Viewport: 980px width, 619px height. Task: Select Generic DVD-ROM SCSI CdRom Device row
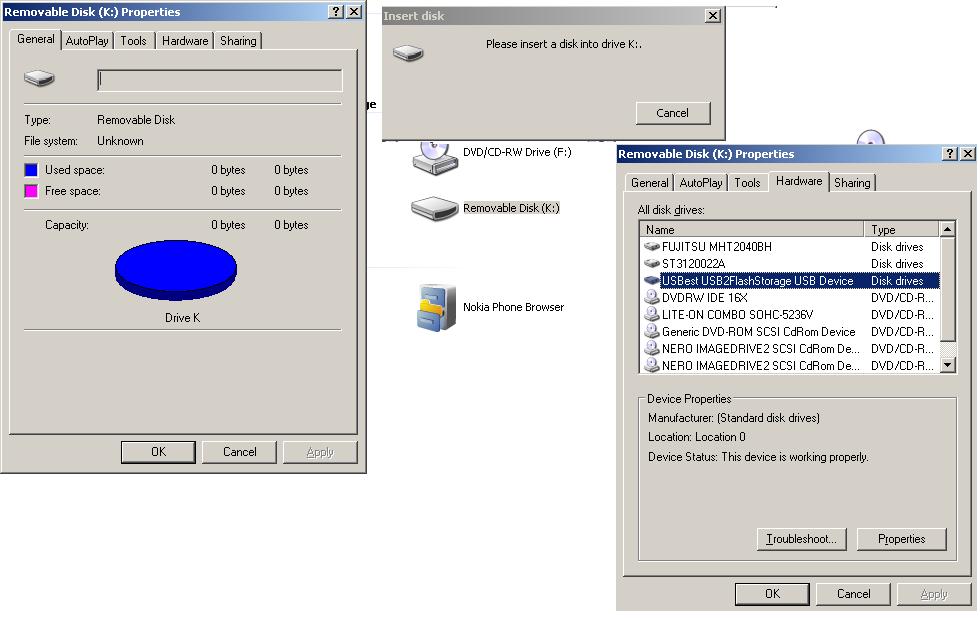(x=790, y=331)
